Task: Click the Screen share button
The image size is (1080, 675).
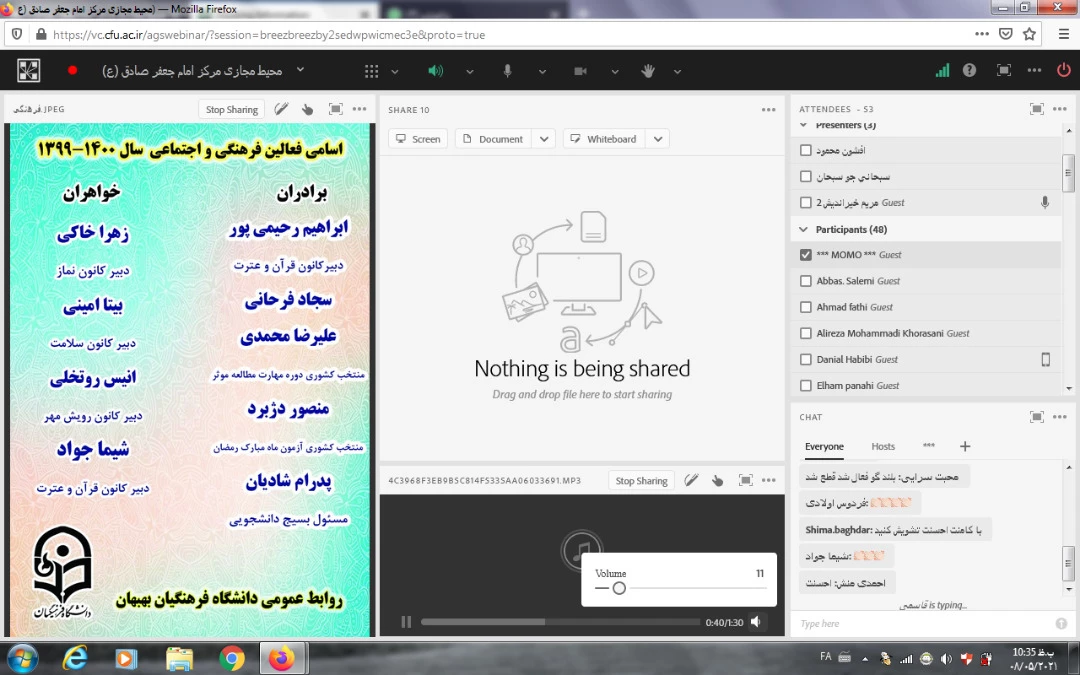Action: (418, 139)
